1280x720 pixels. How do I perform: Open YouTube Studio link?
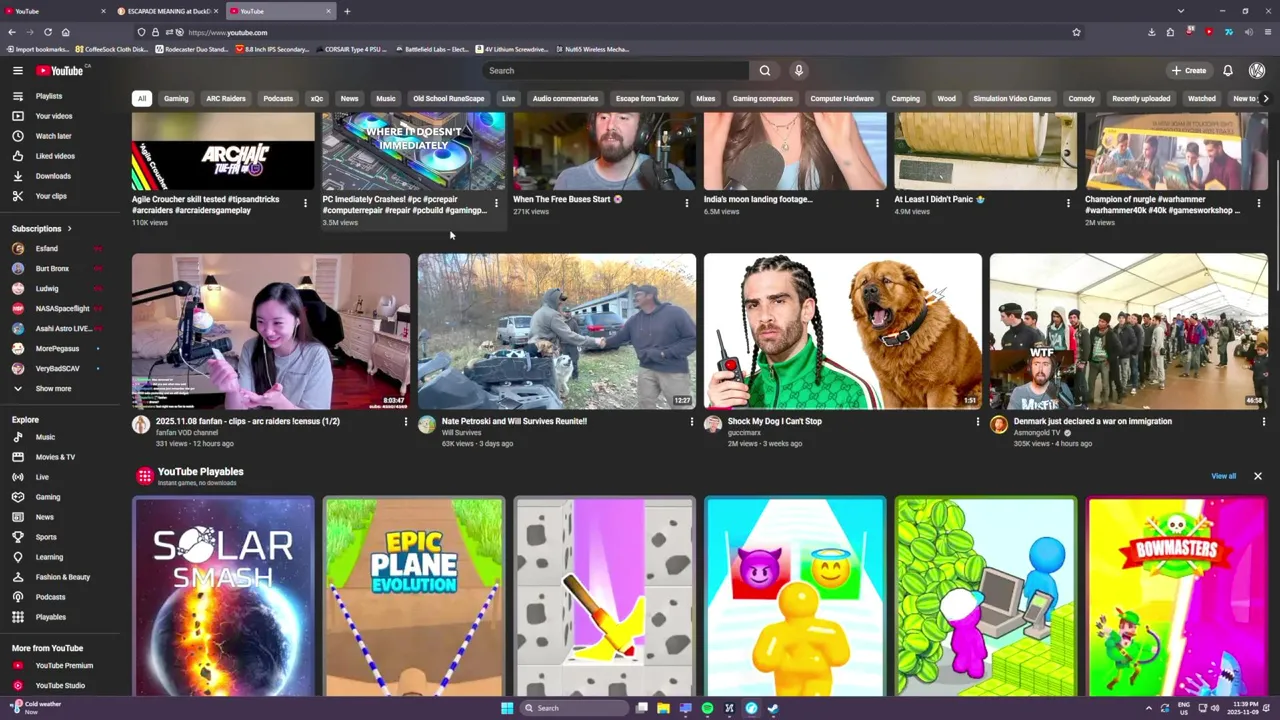60,685
